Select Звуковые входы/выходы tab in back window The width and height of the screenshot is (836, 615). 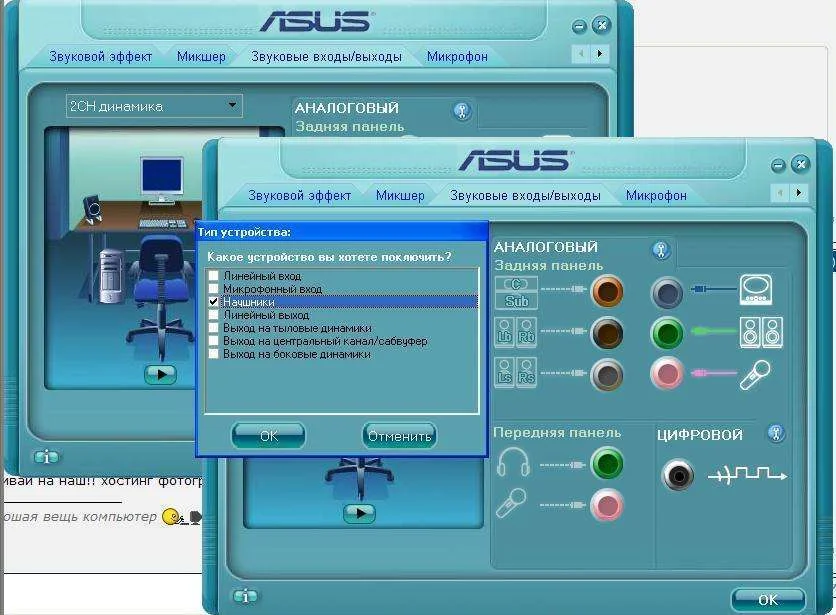[x=326, y=56]
